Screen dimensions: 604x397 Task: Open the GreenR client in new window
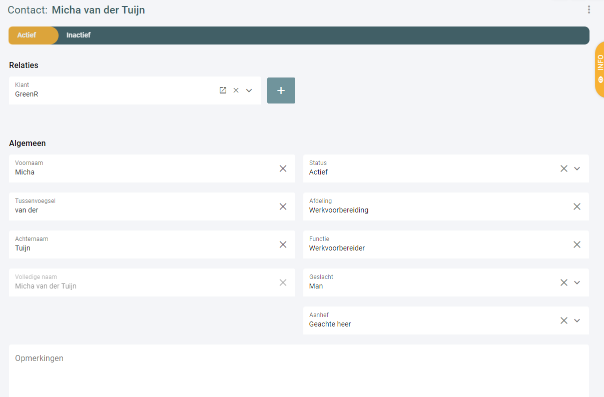pos(223,90)
